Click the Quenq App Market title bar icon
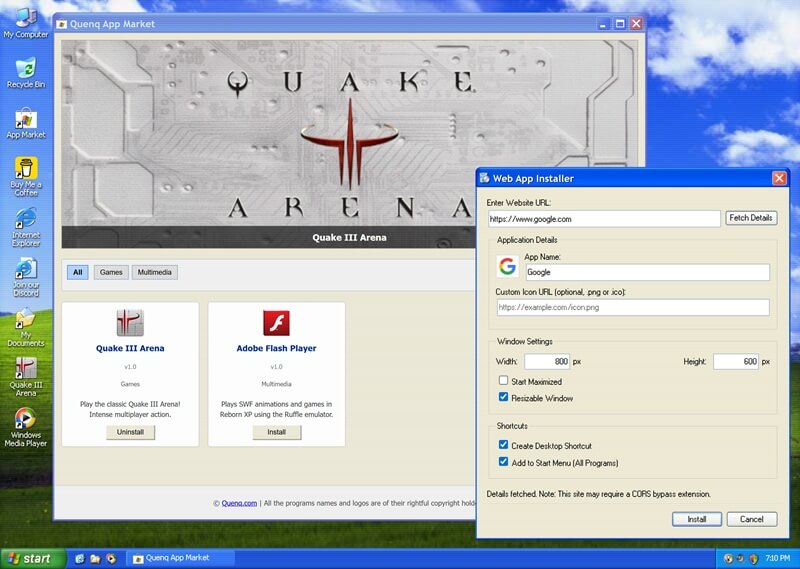 click(x=62, y=24)
